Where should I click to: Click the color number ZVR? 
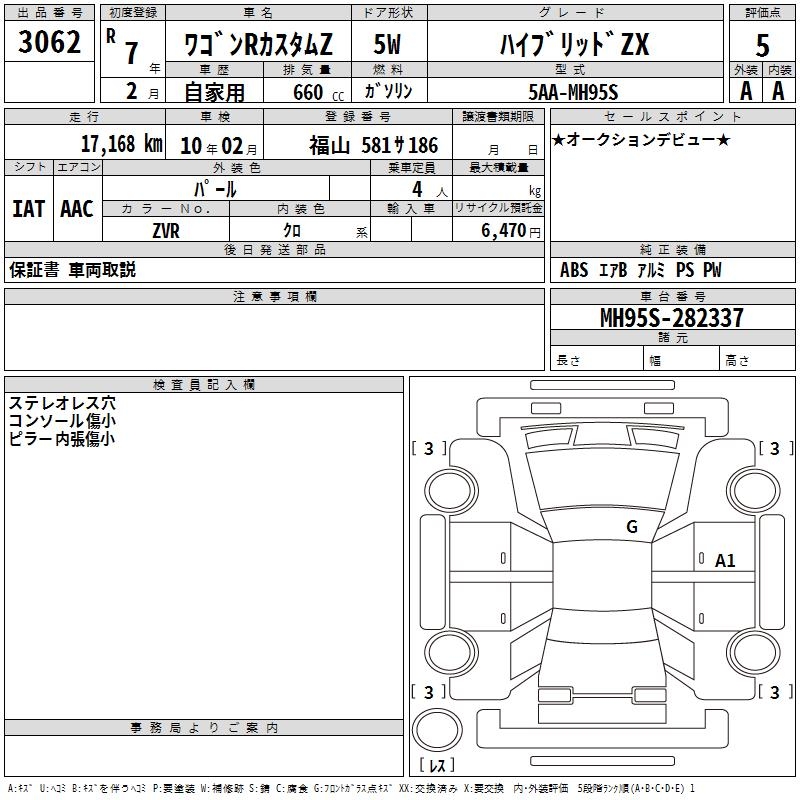[x=166, y=230]
